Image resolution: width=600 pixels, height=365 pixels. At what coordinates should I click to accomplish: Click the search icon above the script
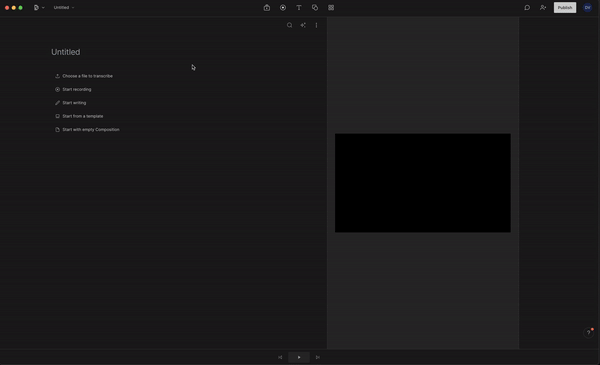[290, 25]
